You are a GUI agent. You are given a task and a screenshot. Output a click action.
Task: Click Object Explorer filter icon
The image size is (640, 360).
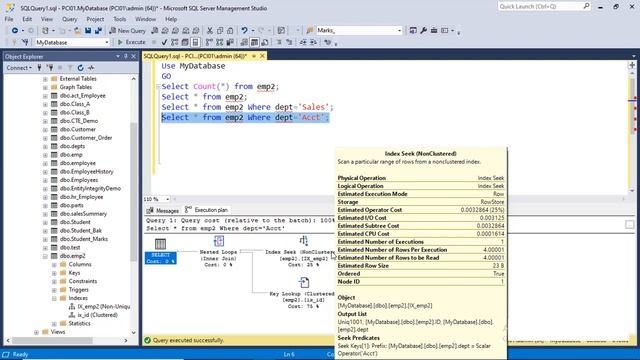point(70,68)
